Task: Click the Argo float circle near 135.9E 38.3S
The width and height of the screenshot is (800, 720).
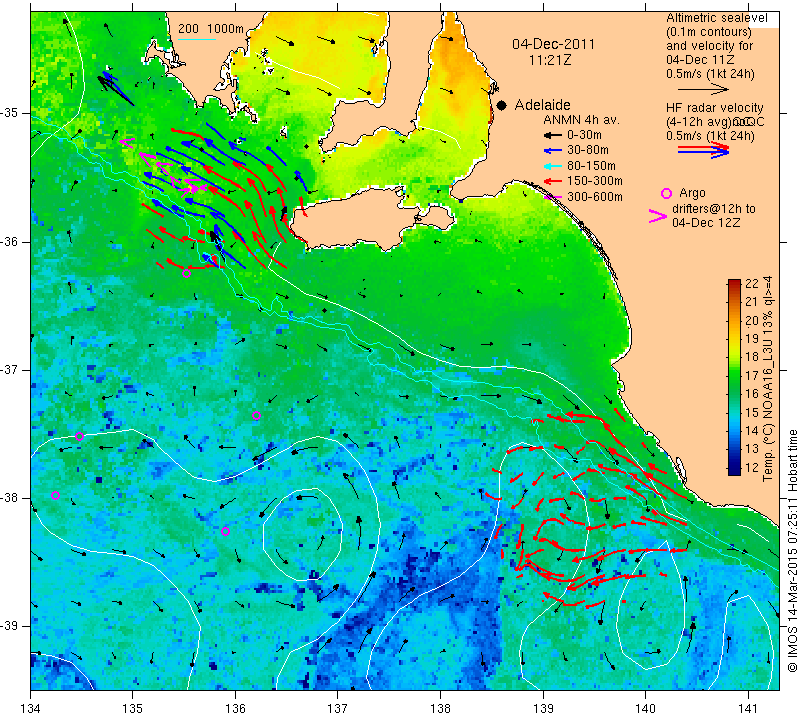Action: tap(225, 531)
